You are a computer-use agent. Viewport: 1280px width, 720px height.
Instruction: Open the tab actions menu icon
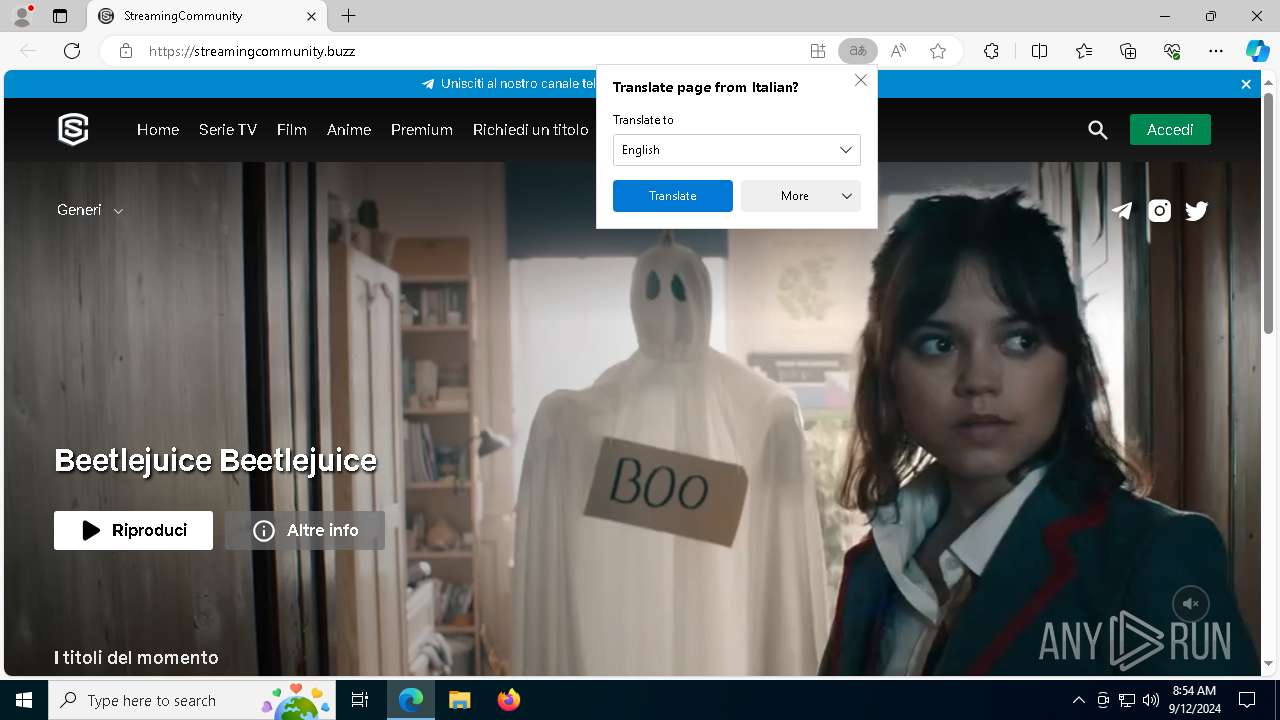click(60, 16)
